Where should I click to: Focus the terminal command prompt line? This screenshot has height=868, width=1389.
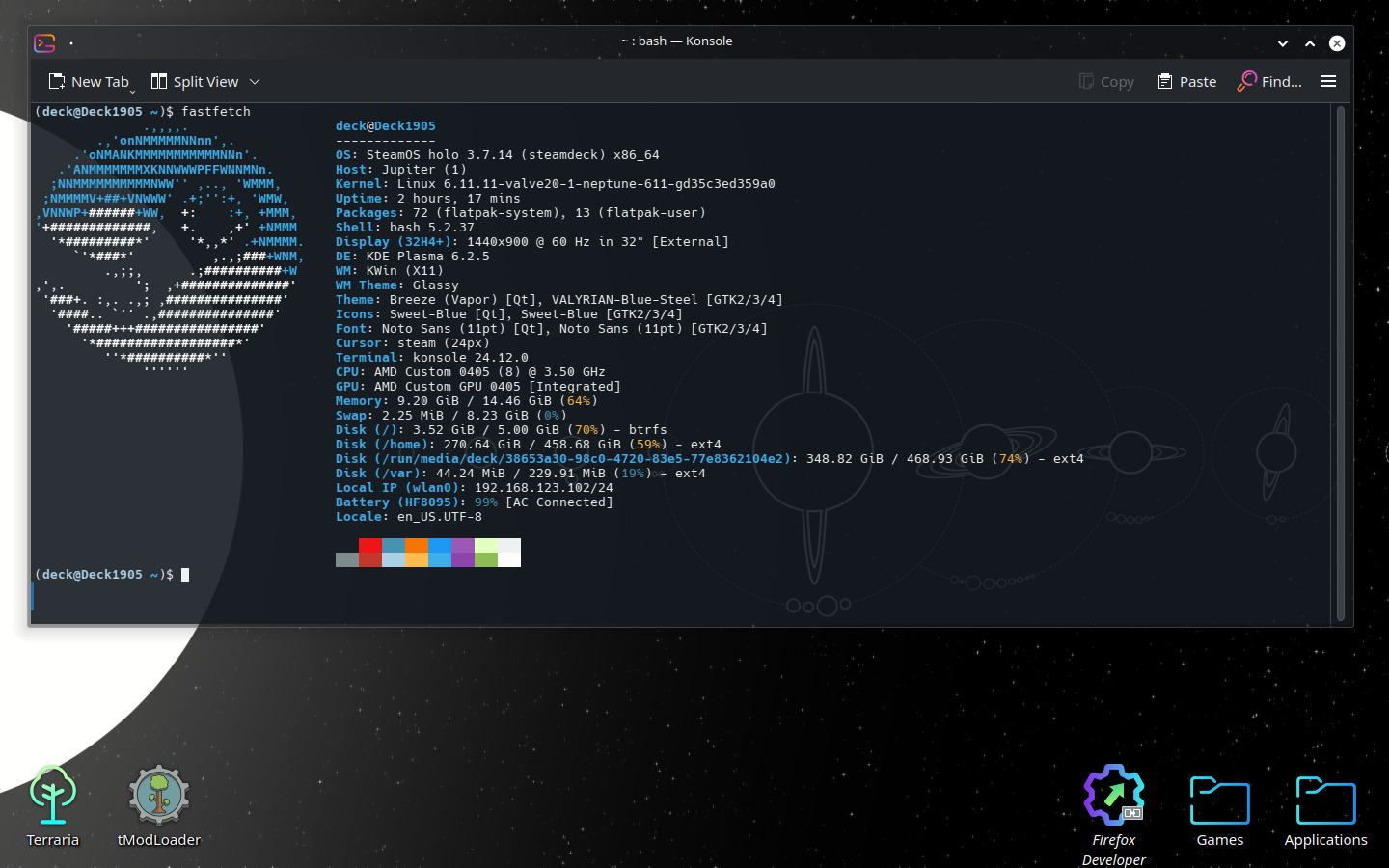(185, 575)
